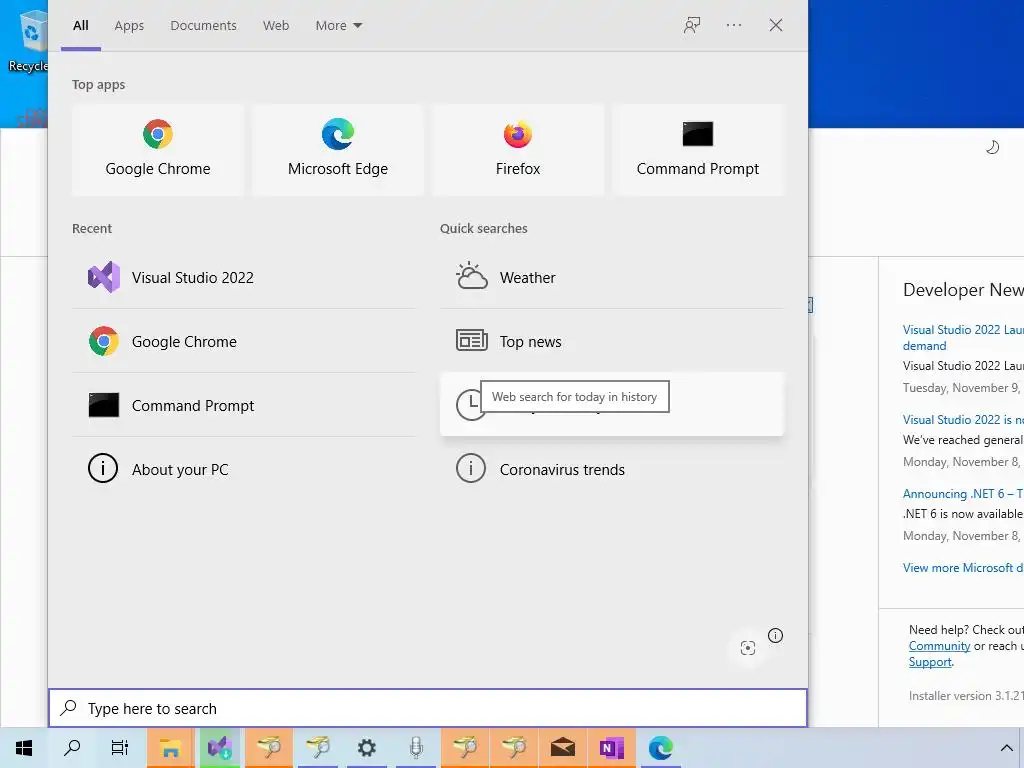Click the 'Installer version 3.1.21...' text
The image size is (1024, 768).
click(966, 696)
